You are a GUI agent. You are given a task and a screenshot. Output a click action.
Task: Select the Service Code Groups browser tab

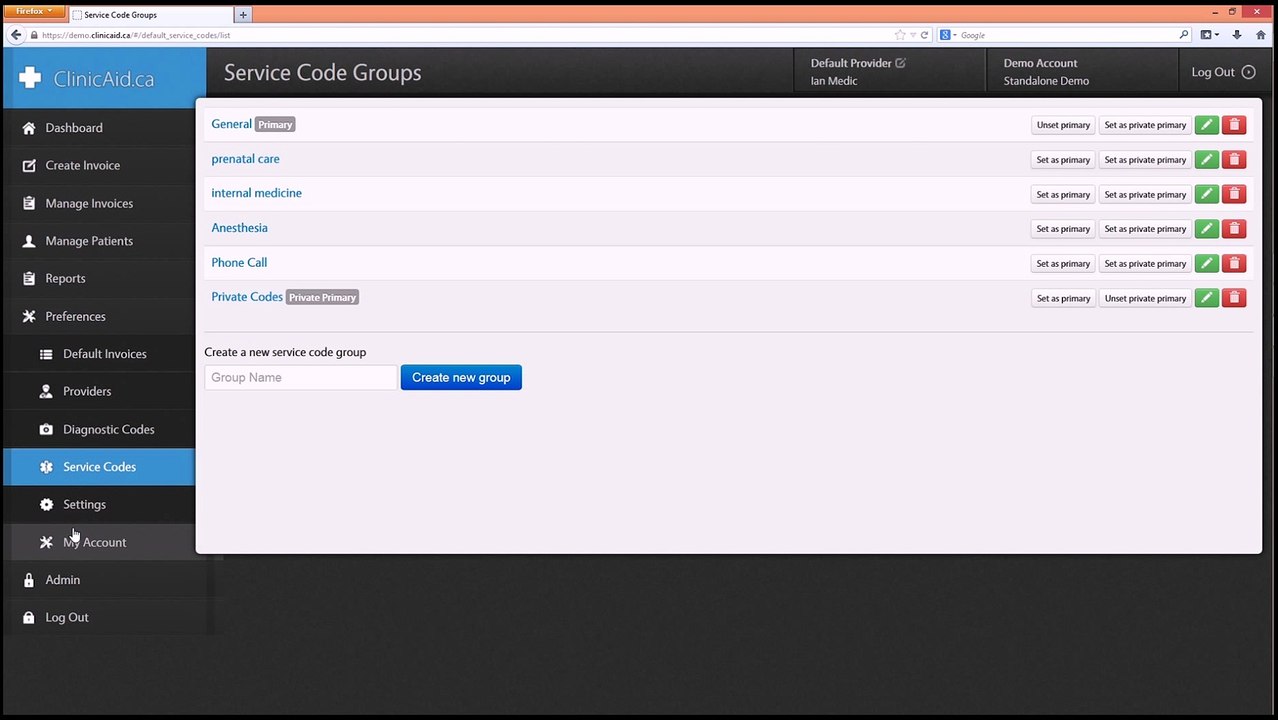point(150,15)
